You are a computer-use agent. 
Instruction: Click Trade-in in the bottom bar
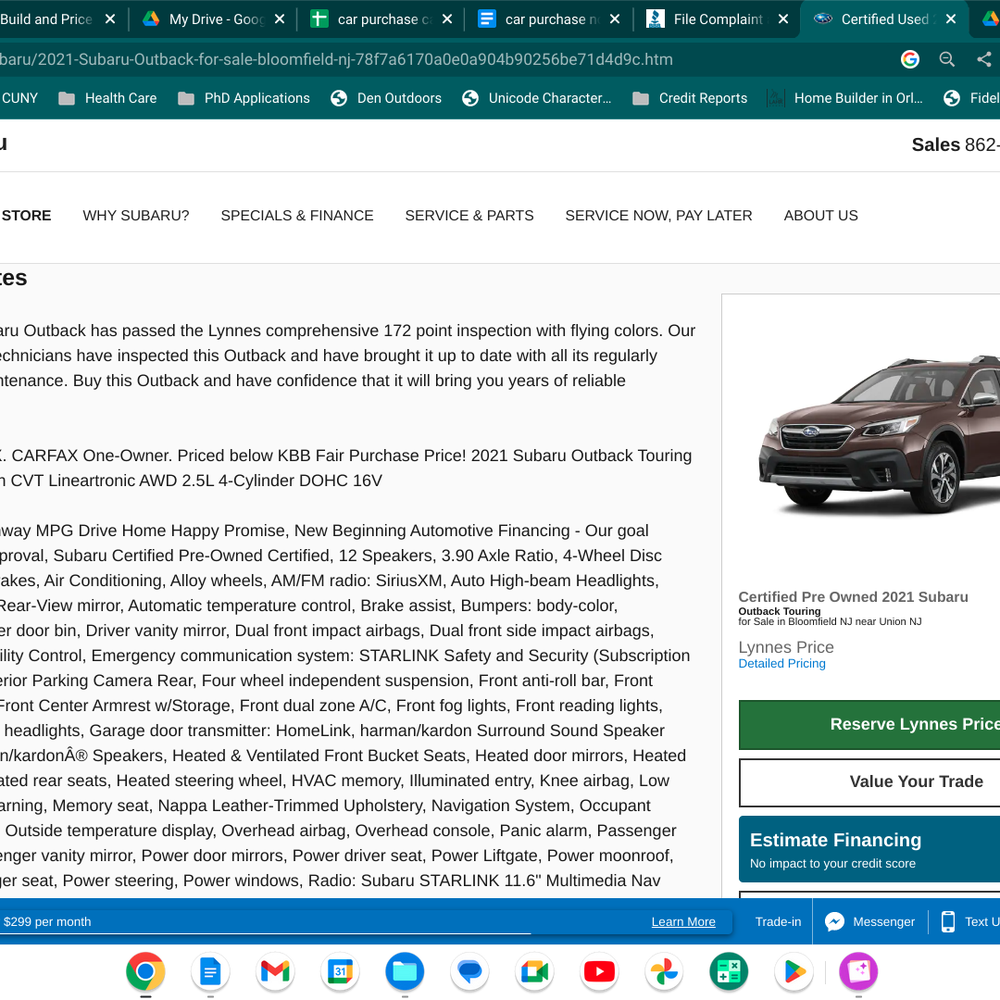(778, 922)
